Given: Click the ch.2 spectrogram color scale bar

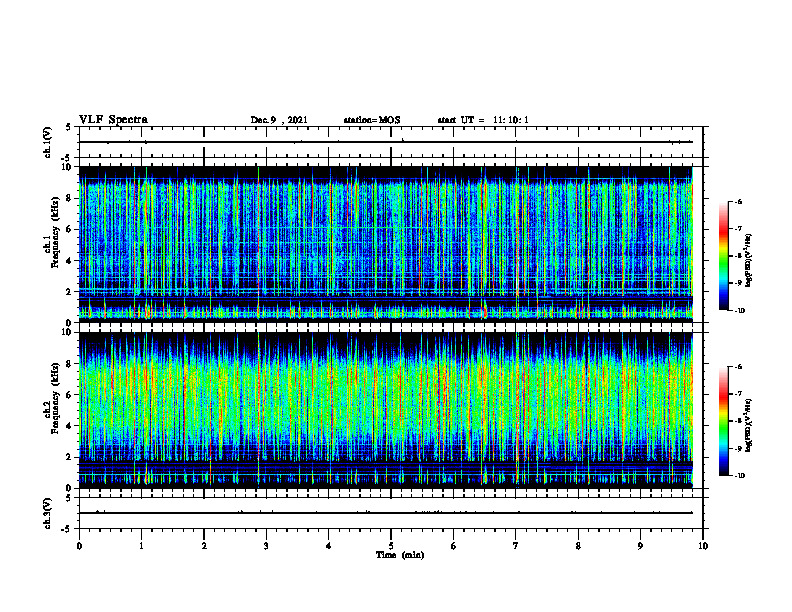Looking at the screenshot, I should [x=724, y=421].
